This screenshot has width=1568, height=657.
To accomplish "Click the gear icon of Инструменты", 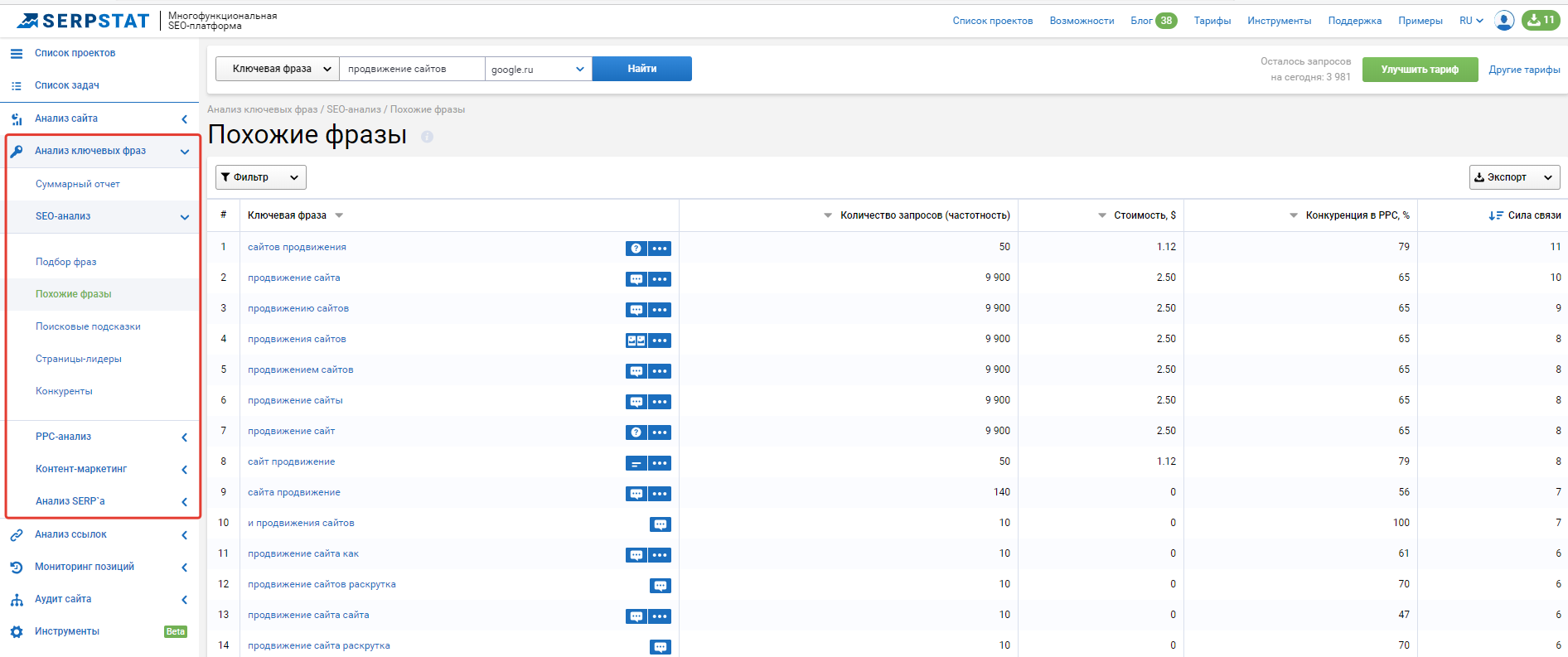I will 17,632.
